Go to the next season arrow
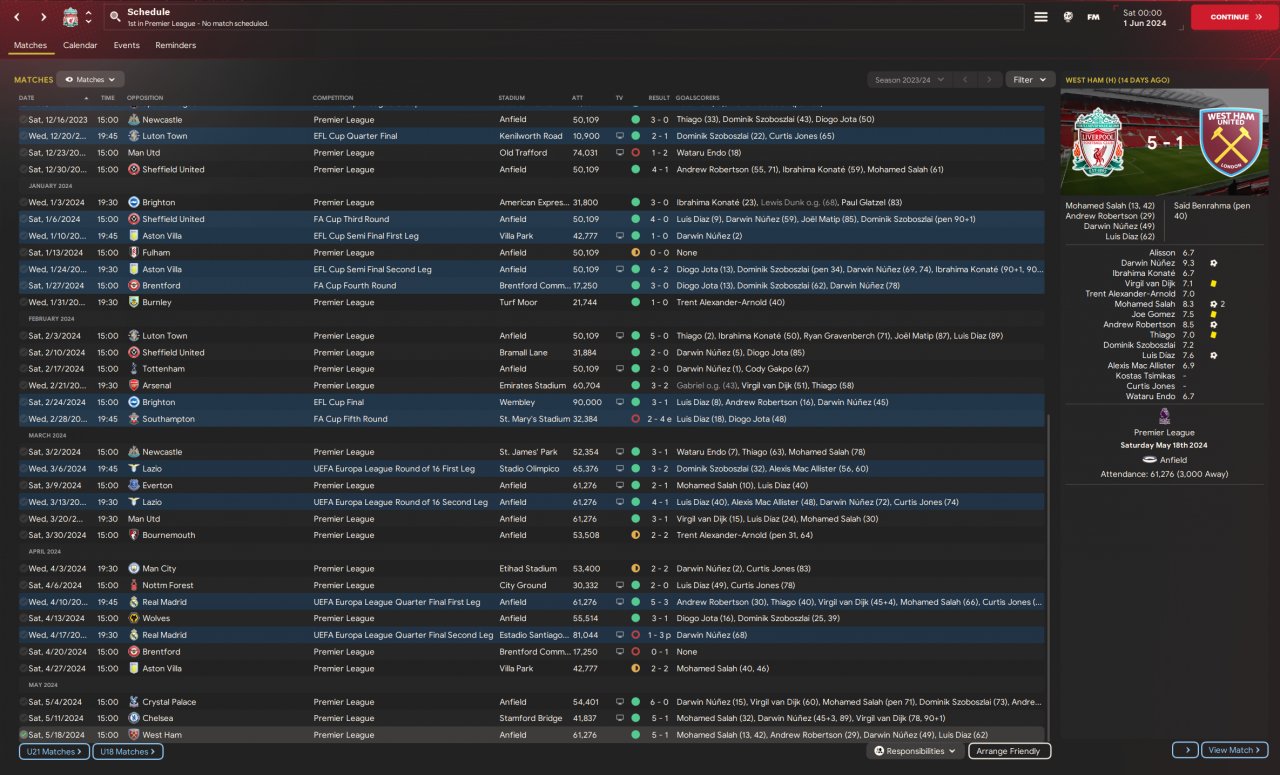This screenshot has height=775, width=1280. [x=990, y=79]
